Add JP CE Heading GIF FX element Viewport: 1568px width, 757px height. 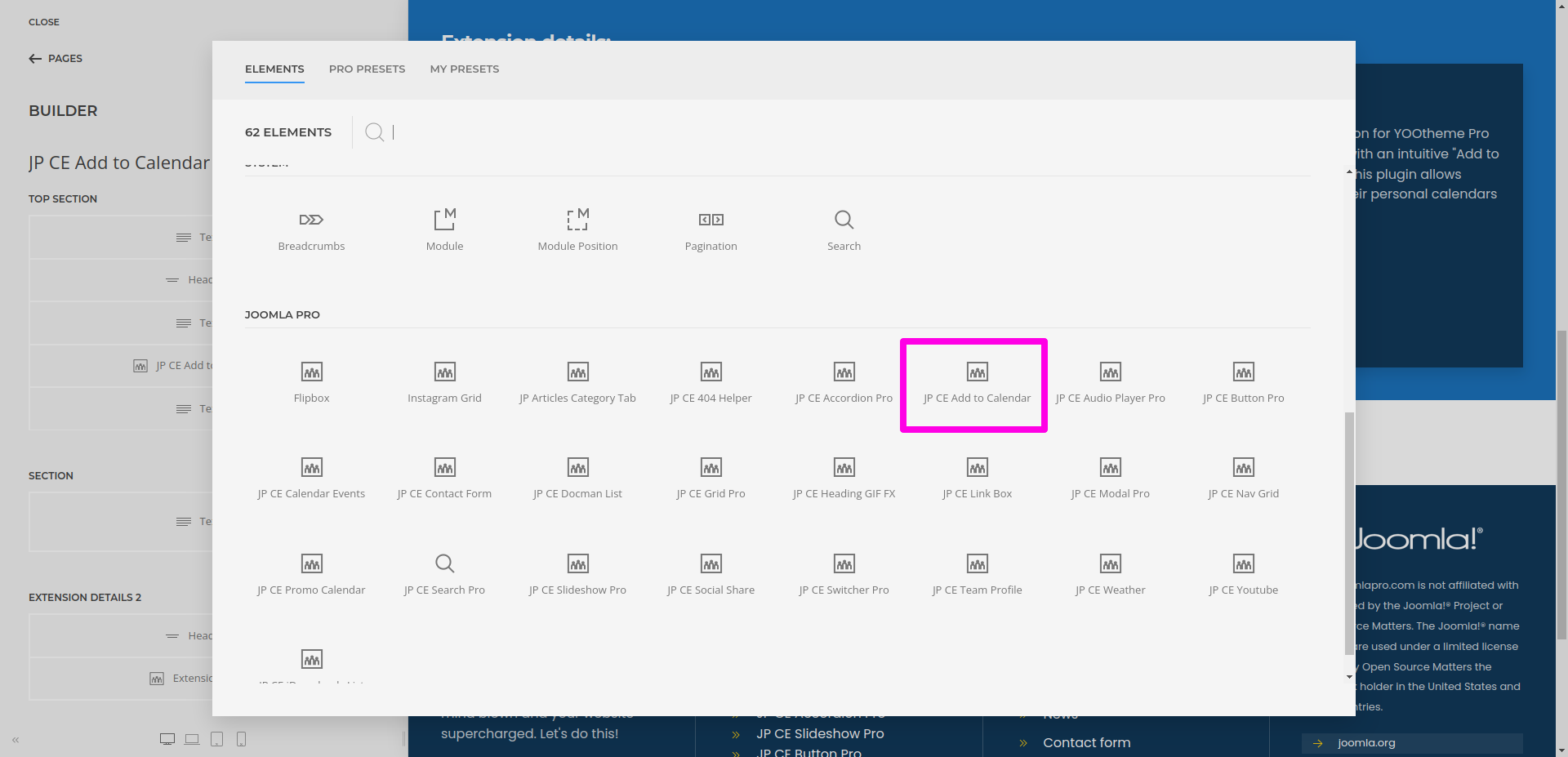tap(844, 479)
